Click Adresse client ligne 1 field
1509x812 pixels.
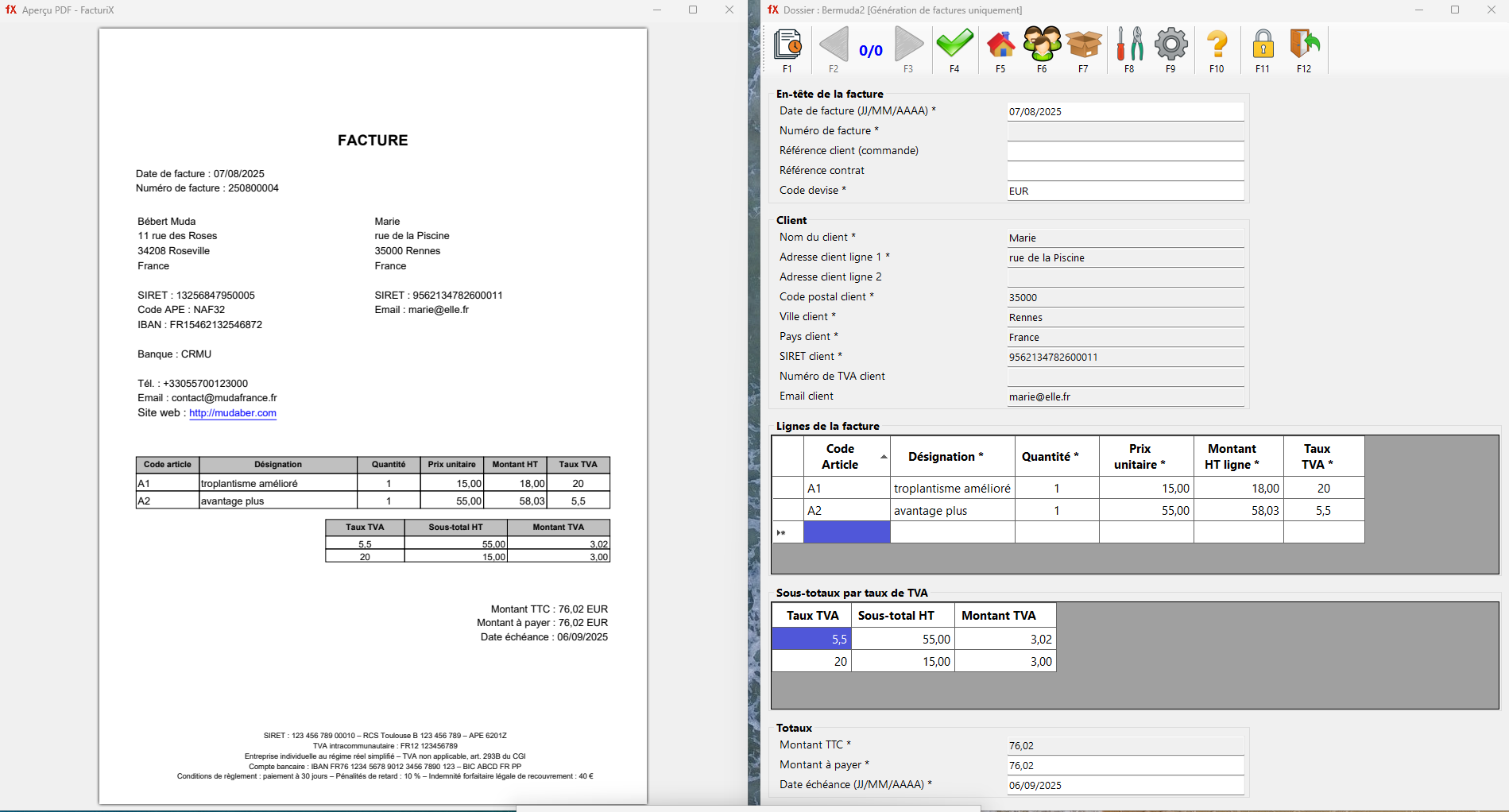click(1125, 258)
